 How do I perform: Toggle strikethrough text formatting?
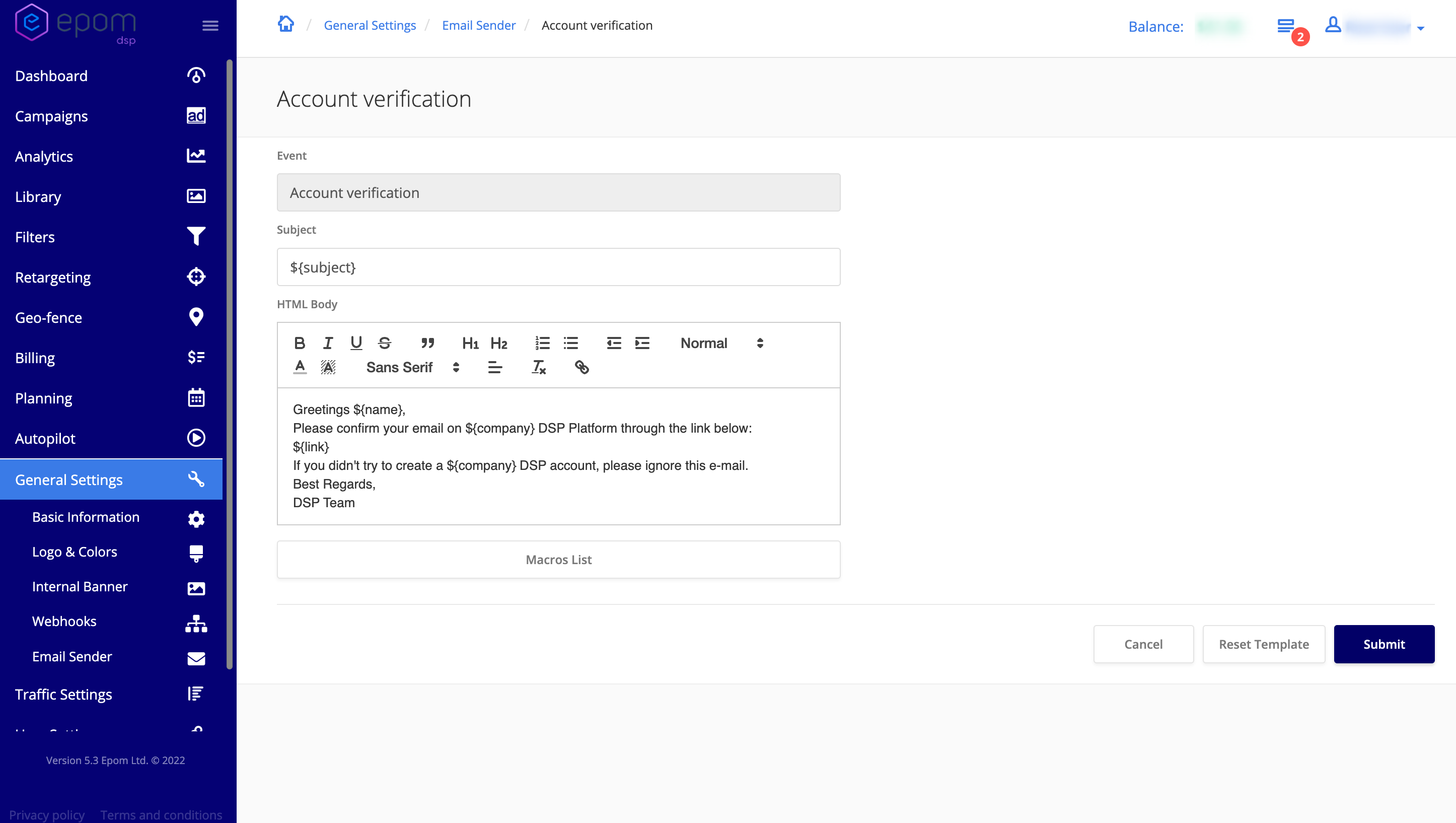[384, 343]
